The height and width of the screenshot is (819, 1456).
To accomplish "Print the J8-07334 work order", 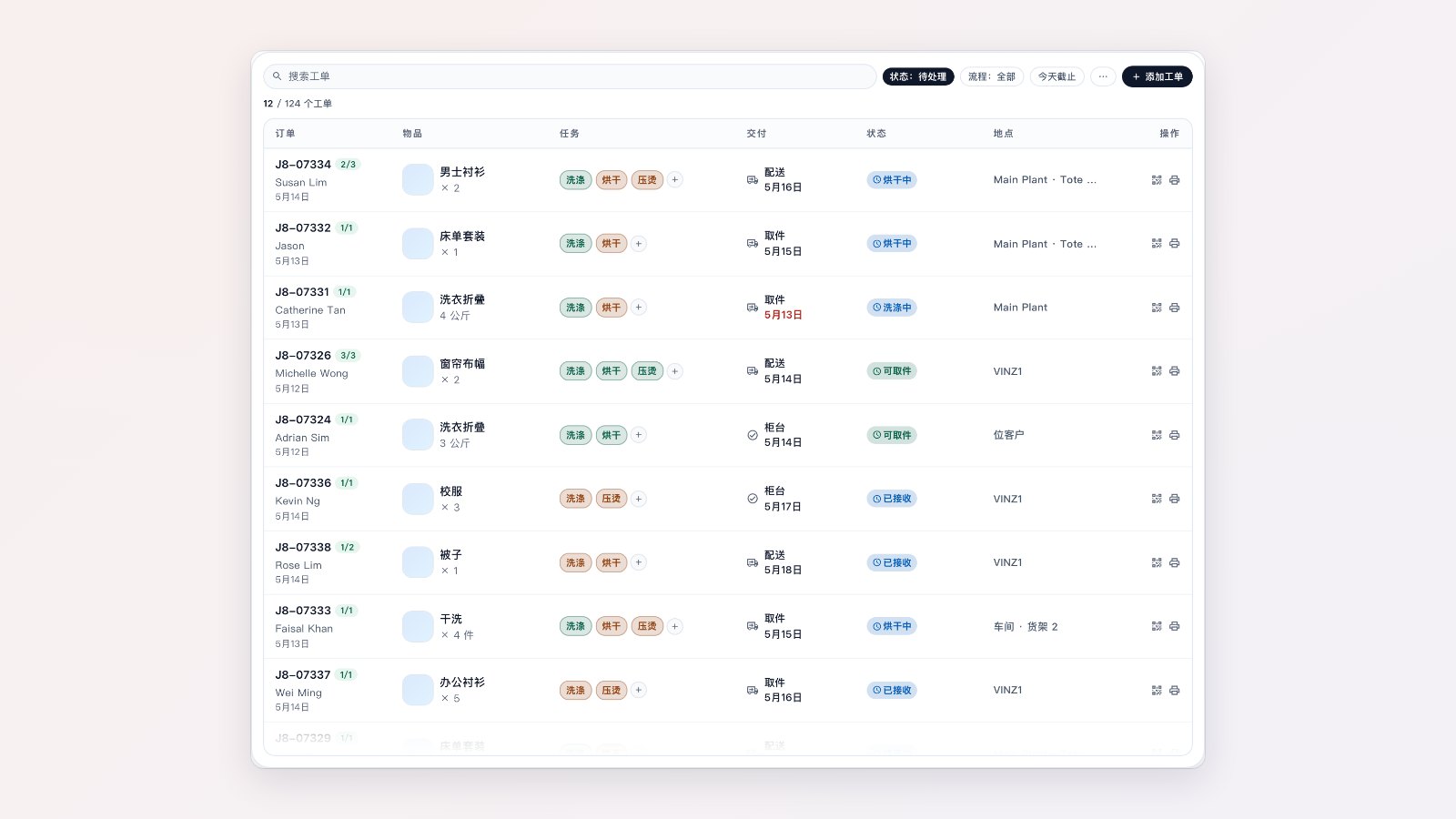I will (1175, 180).
